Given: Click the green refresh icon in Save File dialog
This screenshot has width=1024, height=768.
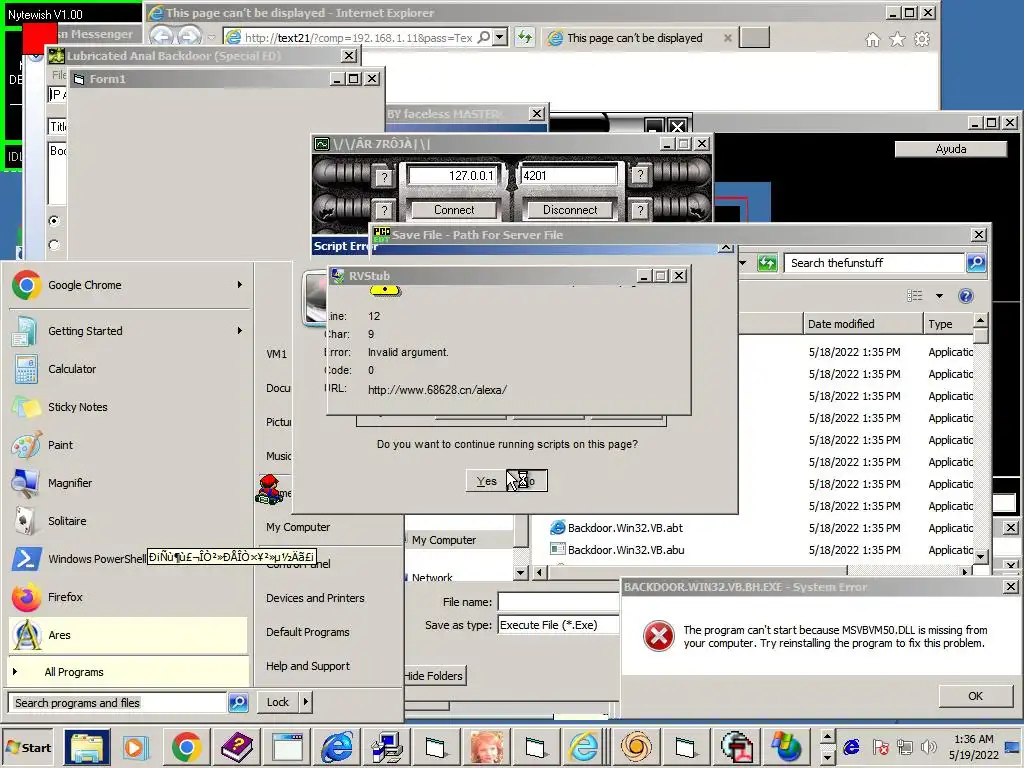Looking at the screenshot, I should 767,263.
